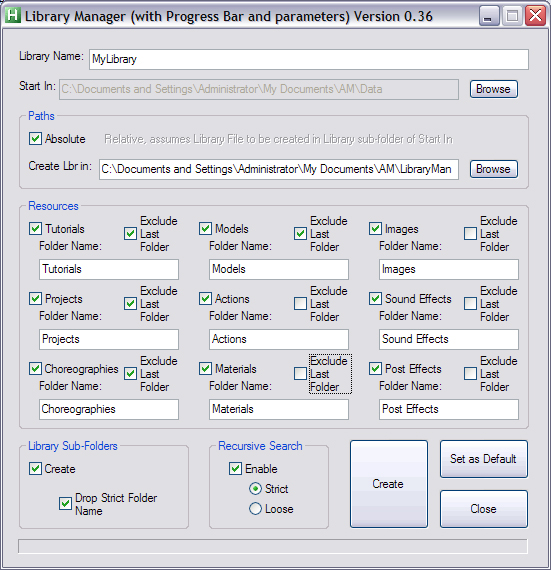Select the Strict radio button

point(256,489)
